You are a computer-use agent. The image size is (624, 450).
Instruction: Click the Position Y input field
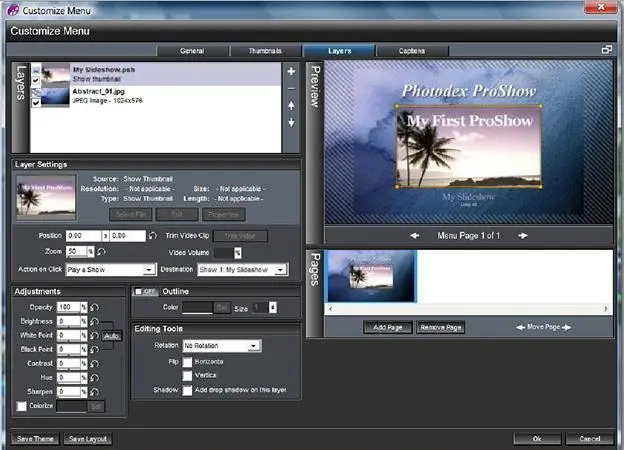[128, 236]
